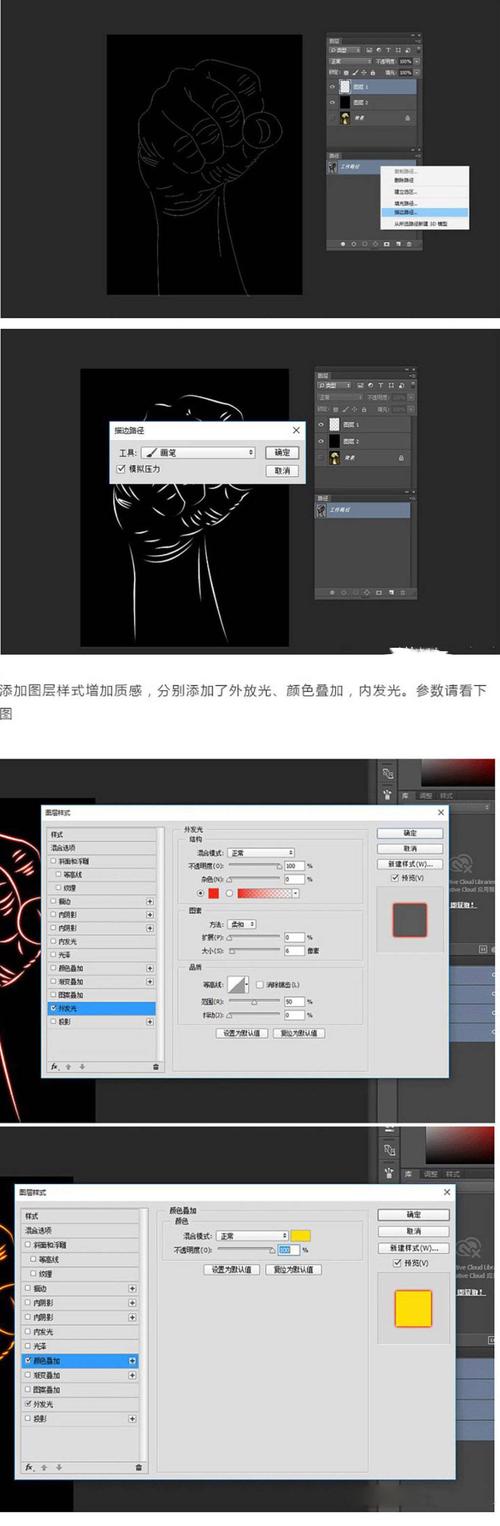Tick 光泽 checkbox in Color Overlay dialog
The image size is (500, 1526).
click(28, 1346)
